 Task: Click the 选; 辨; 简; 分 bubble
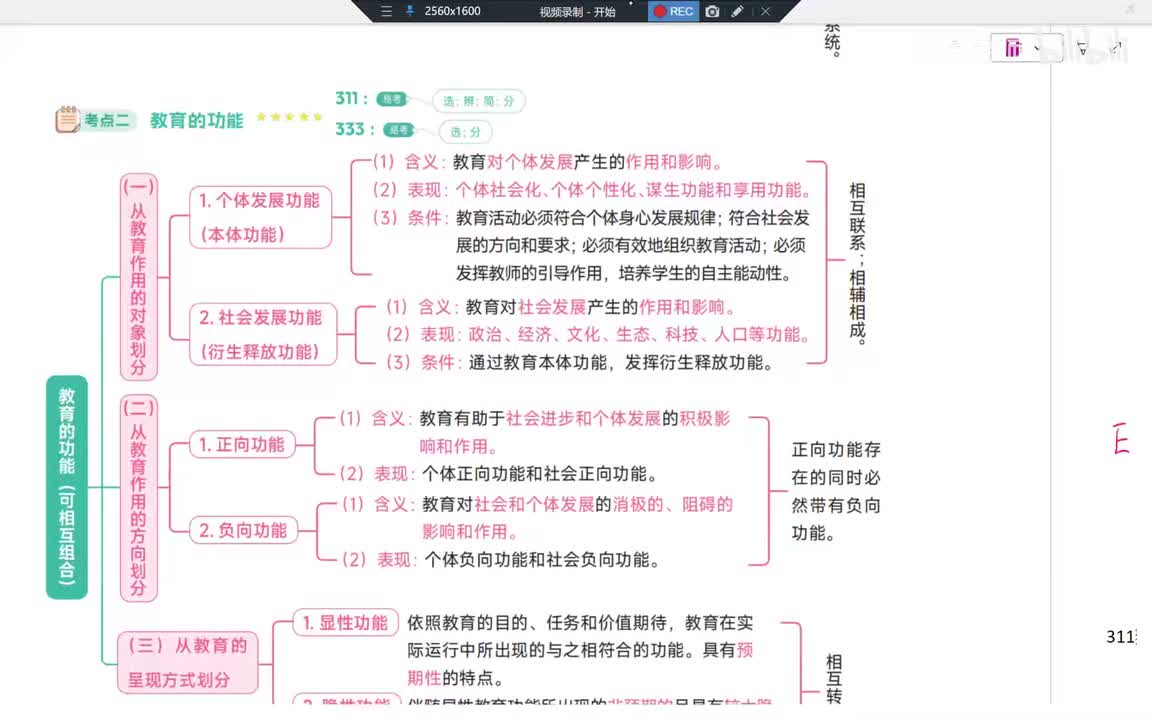pos(478,101)
